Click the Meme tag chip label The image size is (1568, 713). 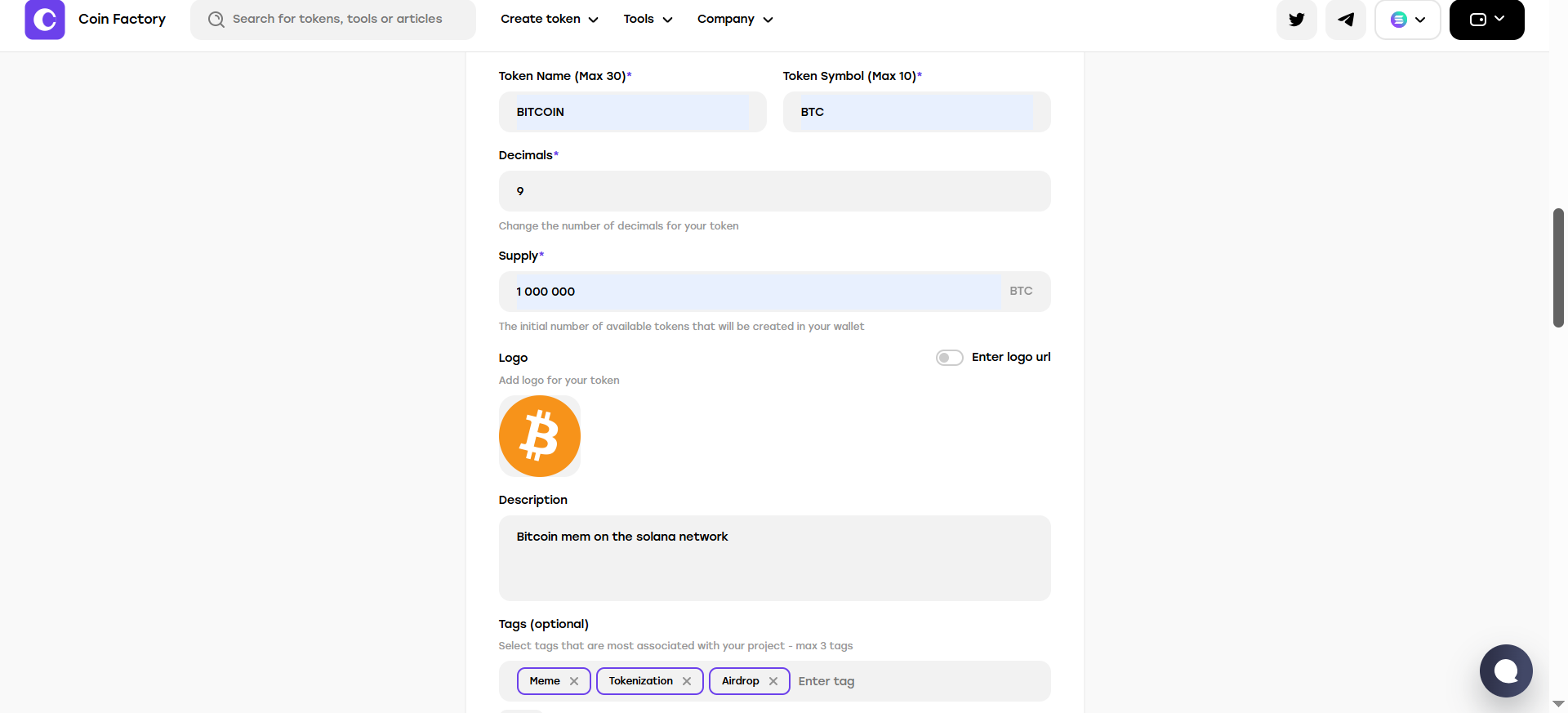(545, 681)
